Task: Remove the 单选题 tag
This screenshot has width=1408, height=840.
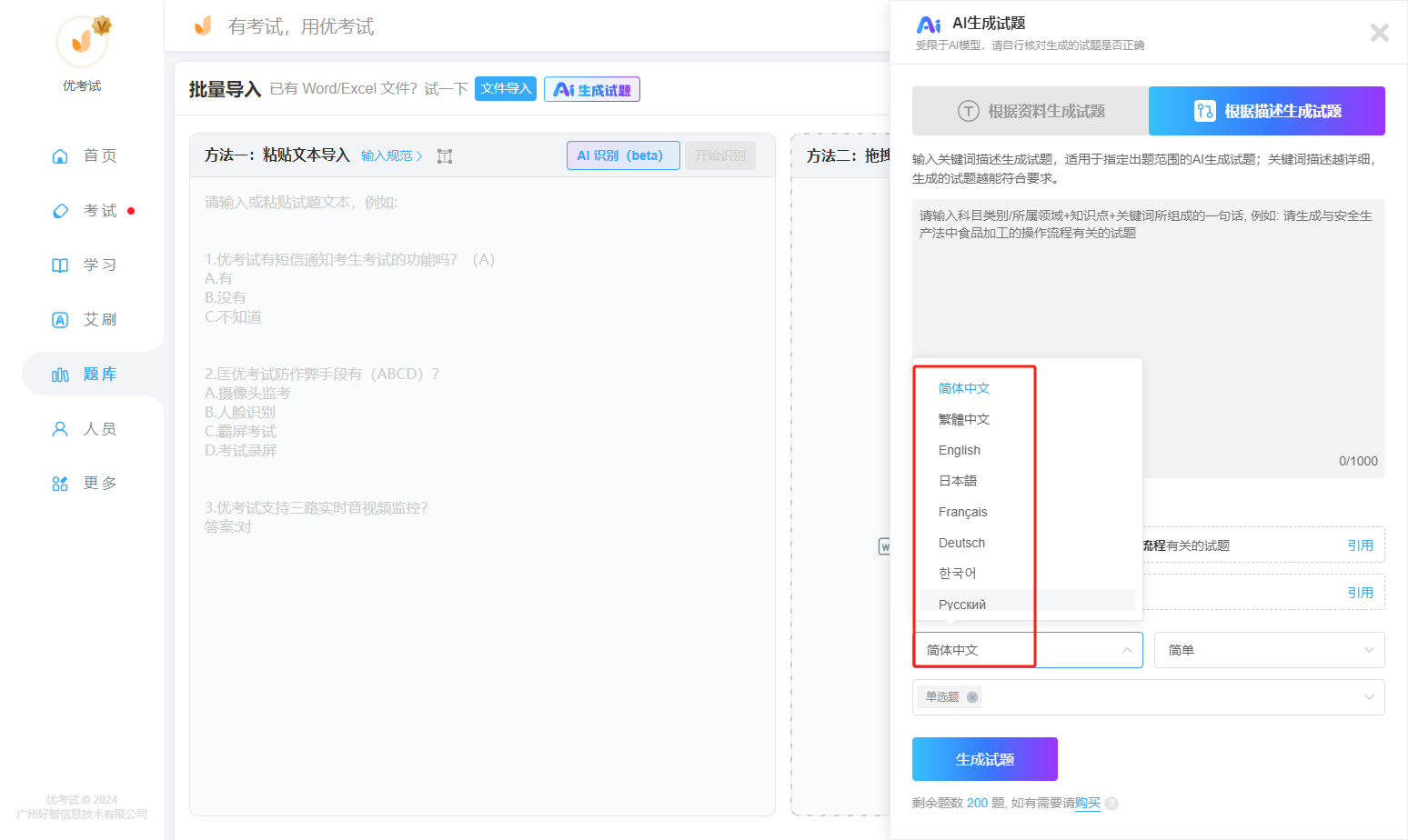Action: pyautogui.click(x=972, y=697)
